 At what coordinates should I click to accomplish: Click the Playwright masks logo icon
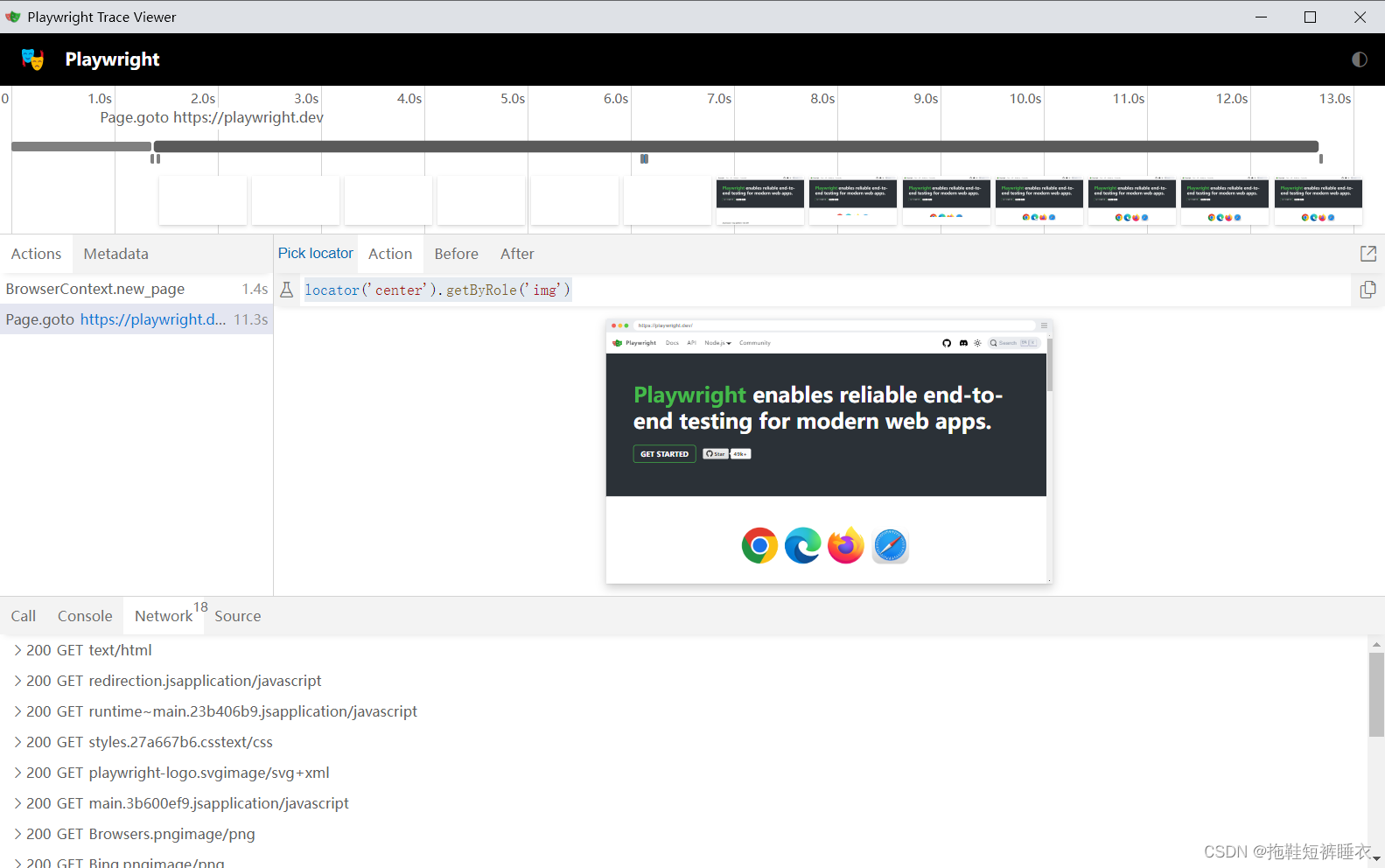click(x=32, y=59)
